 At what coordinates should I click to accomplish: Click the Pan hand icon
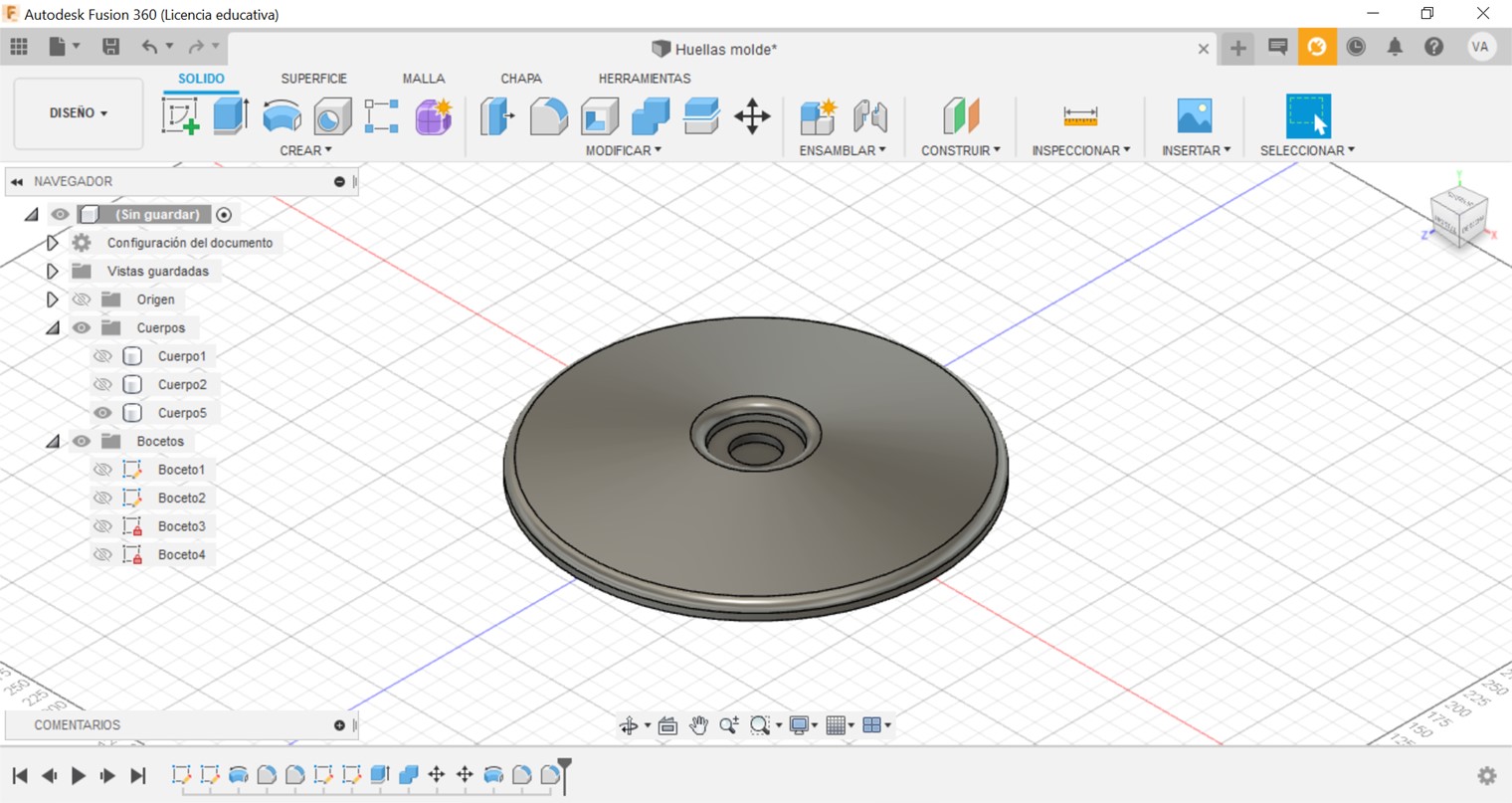click(698, 725)
